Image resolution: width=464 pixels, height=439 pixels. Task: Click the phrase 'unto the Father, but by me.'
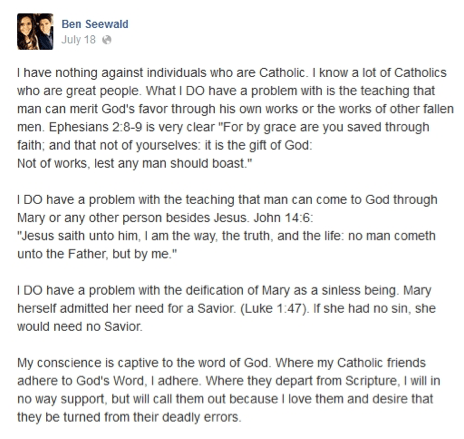pos(97,254)
